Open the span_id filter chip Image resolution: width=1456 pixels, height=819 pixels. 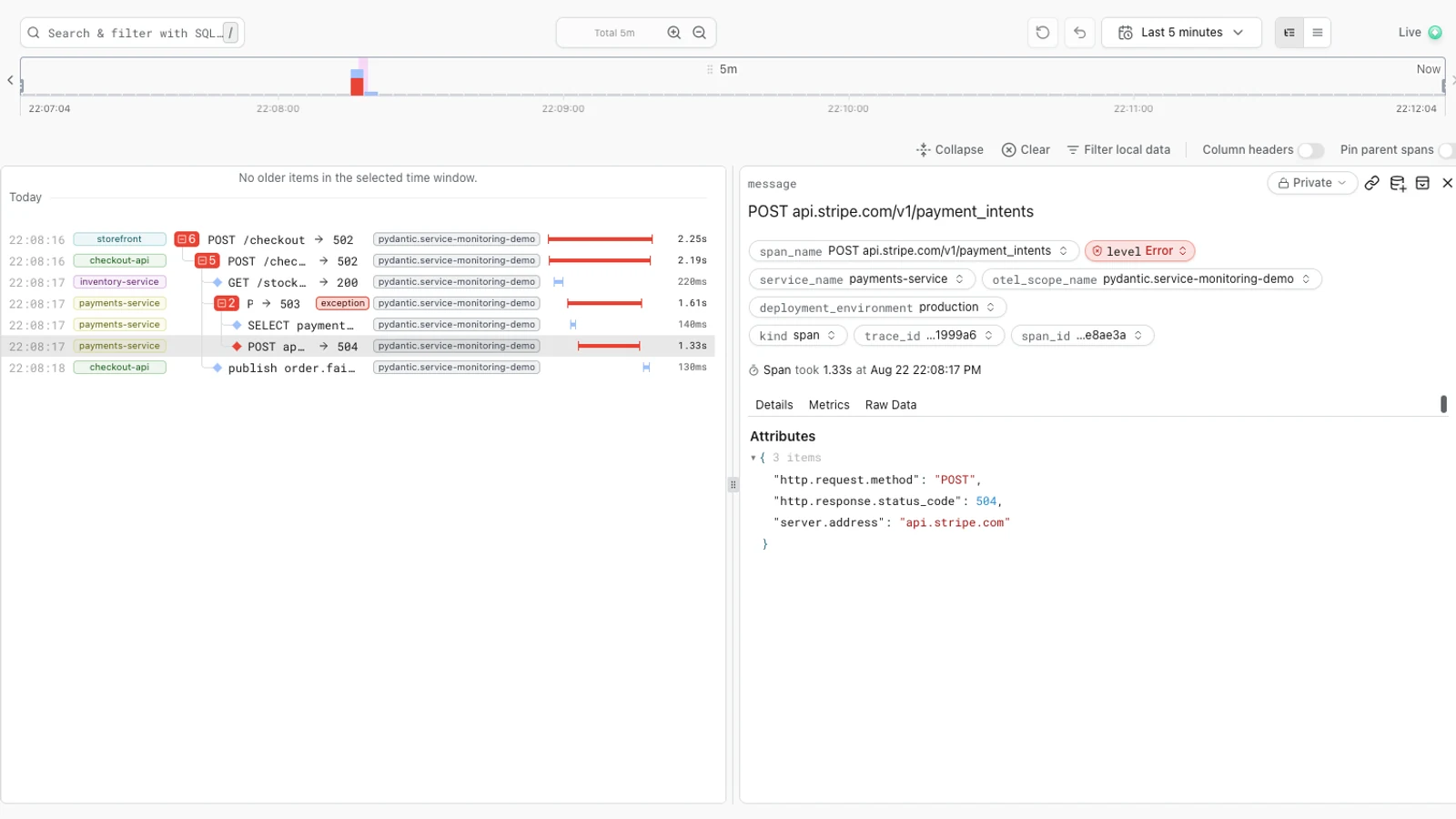pyautogui.click(x=1082, y=336)
